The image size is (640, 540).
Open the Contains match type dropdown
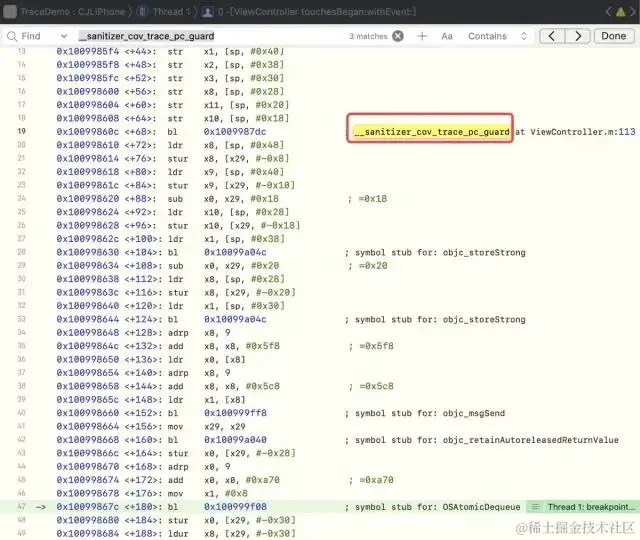[497, 36]
